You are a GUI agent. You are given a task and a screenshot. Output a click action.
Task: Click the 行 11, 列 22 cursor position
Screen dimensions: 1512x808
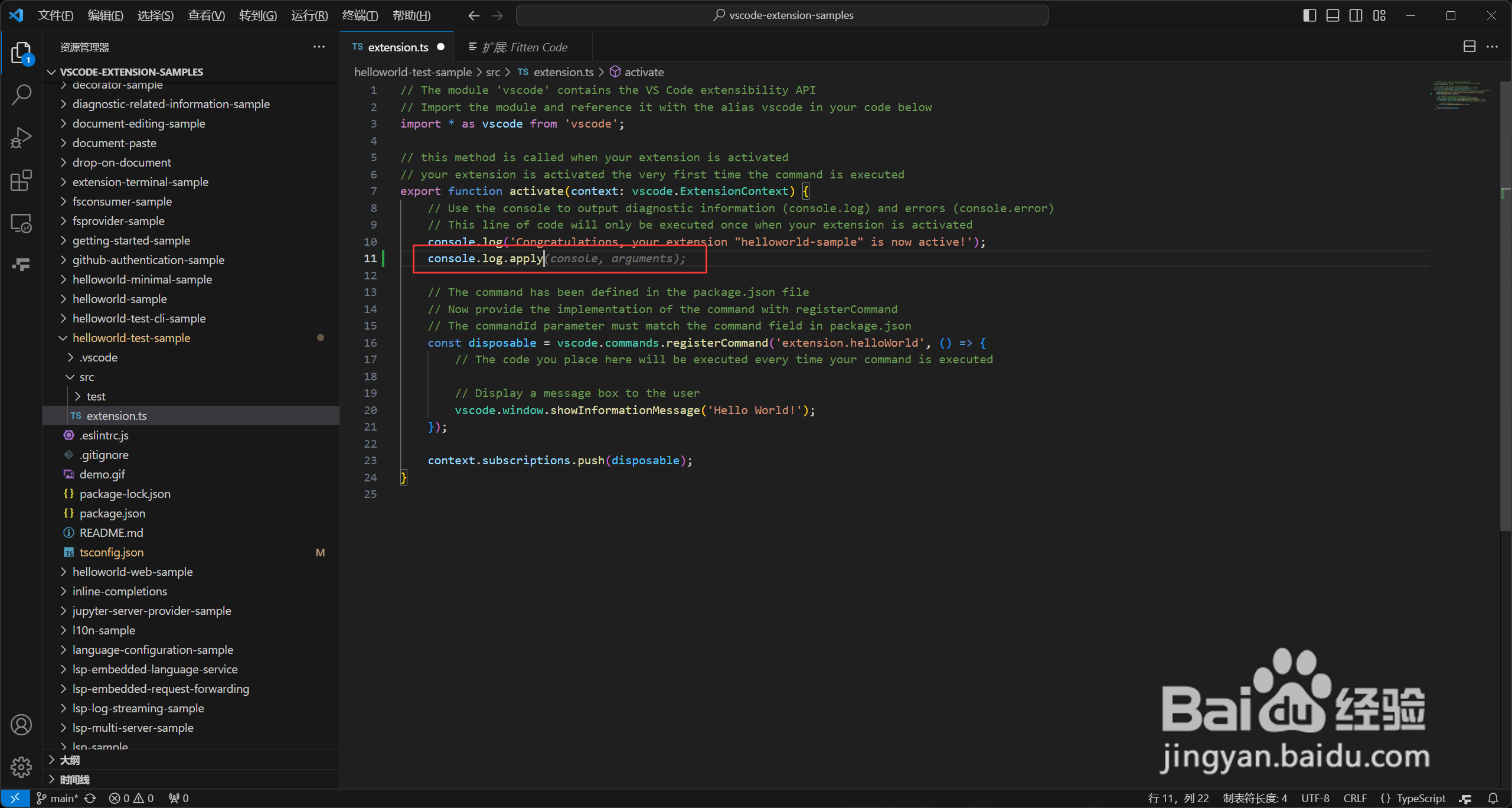click(1178, 798)
